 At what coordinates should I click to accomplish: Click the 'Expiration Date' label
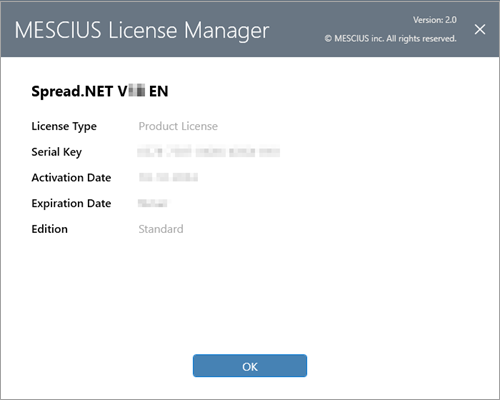click(71, 203)
